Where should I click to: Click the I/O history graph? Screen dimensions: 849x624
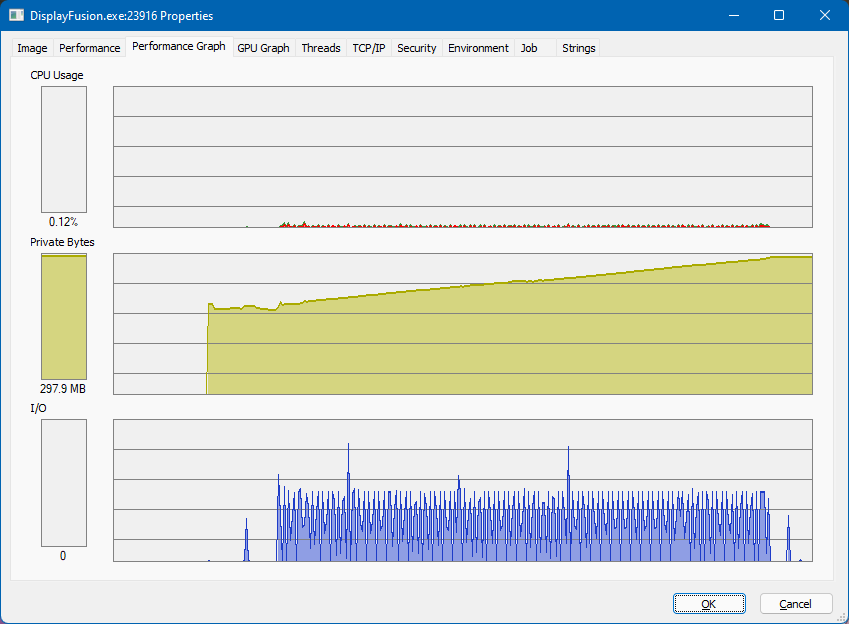tap(462, 490)
